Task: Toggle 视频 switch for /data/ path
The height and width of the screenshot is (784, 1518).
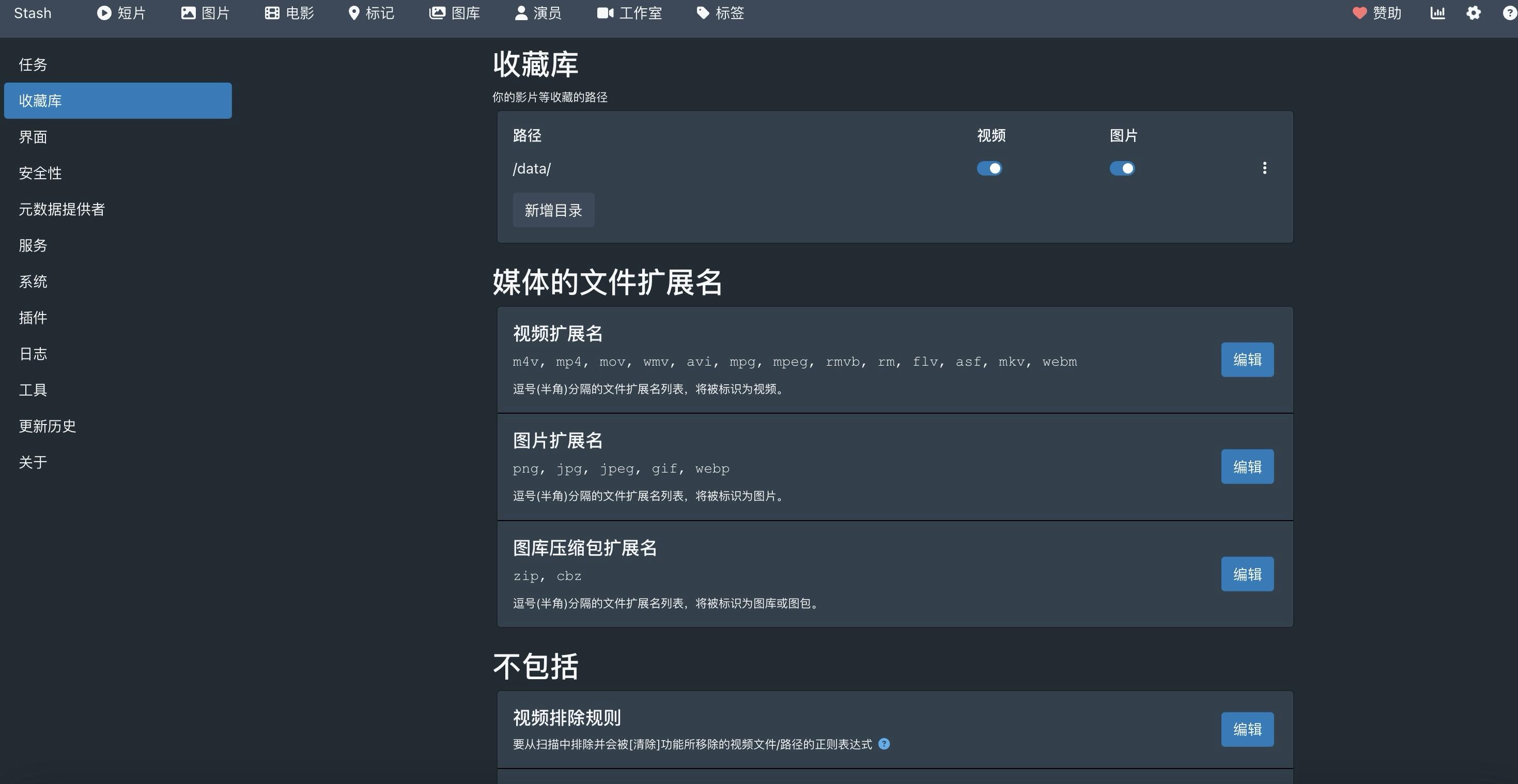Action: pos(989,168)
